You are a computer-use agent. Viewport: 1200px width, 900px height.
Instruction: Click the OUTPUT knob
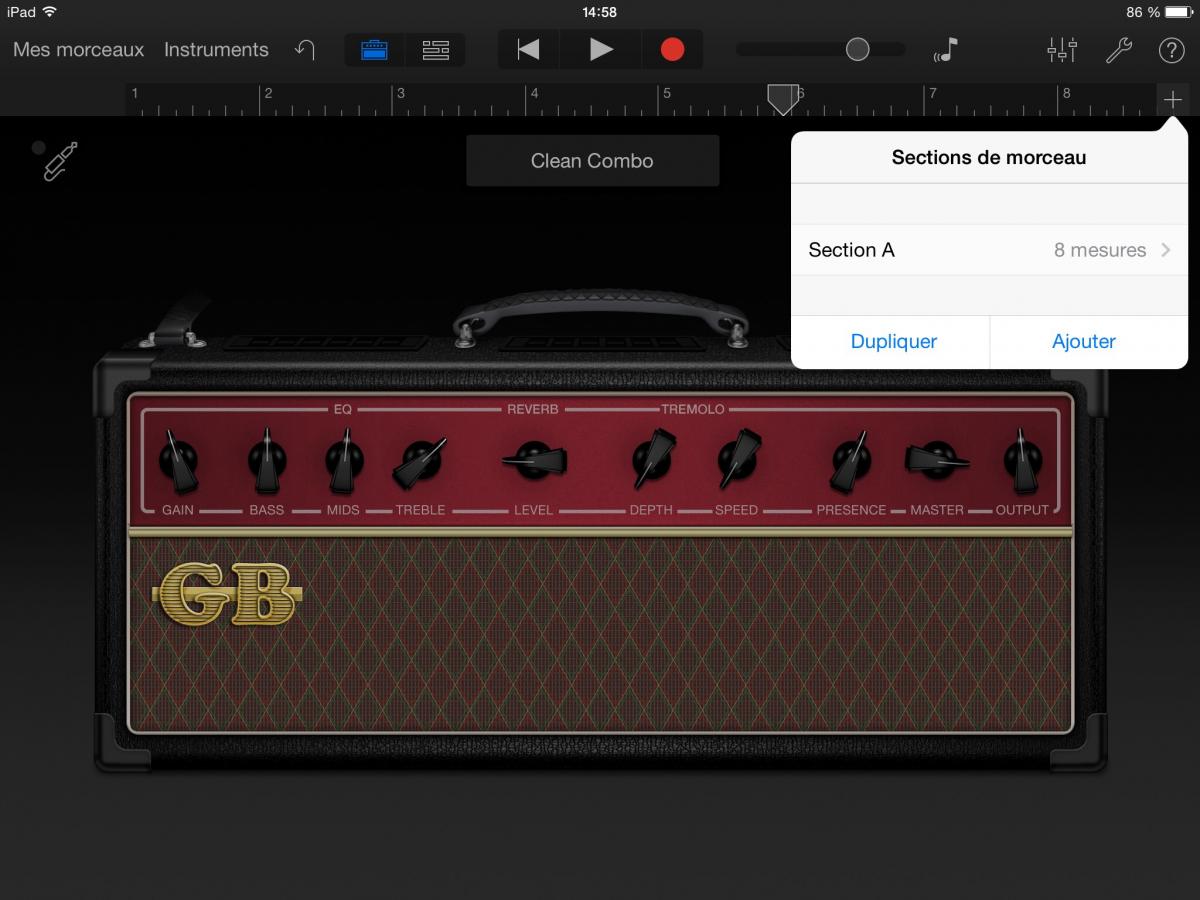1022,462
